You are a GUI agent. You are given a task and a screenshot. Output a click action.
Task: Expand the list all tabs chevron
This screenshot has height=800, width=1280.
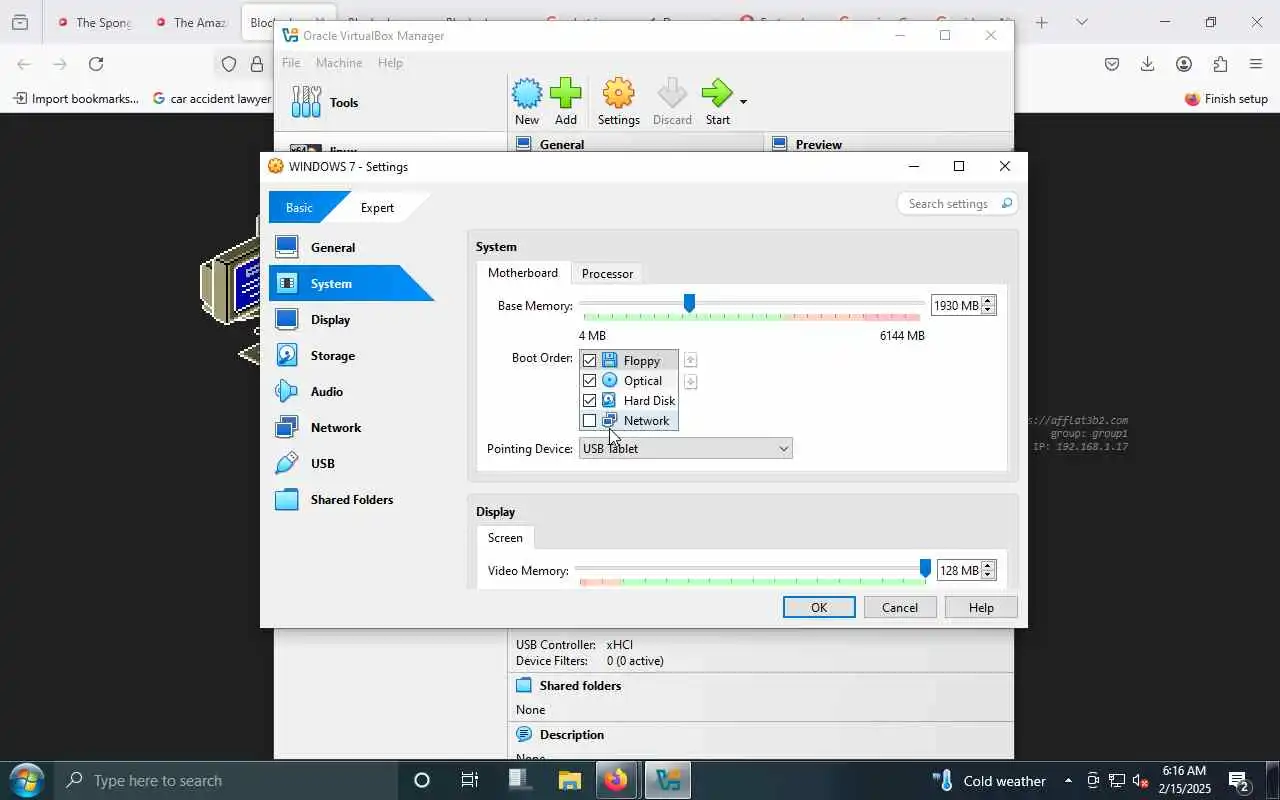(x=1081, y=22)
